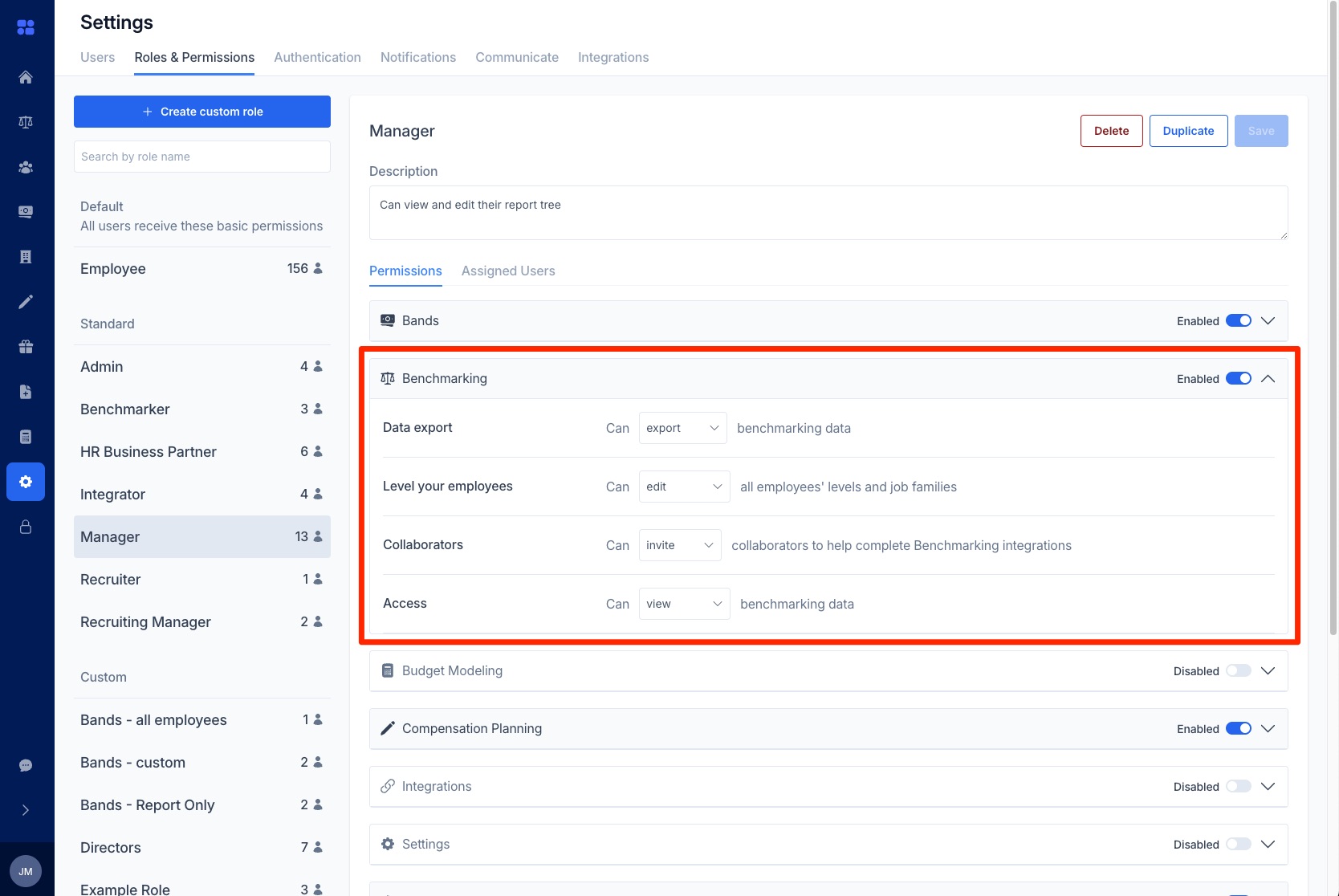Open the calculator Budget icon in sidebar
Screen dimensions: 1339x896
[x=26, y=436]
